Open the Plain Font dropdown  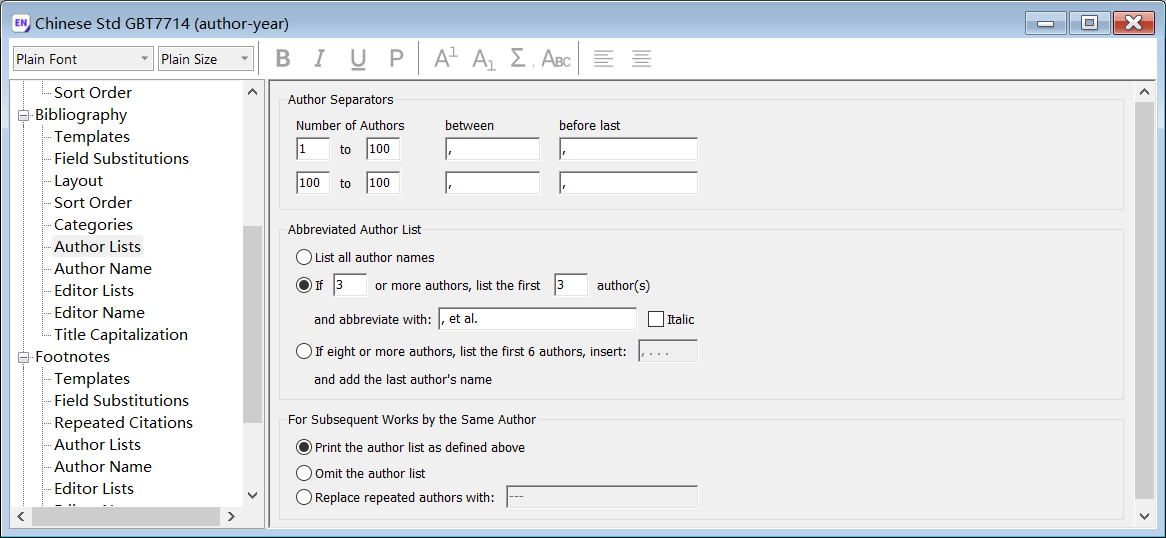point(83,59)
